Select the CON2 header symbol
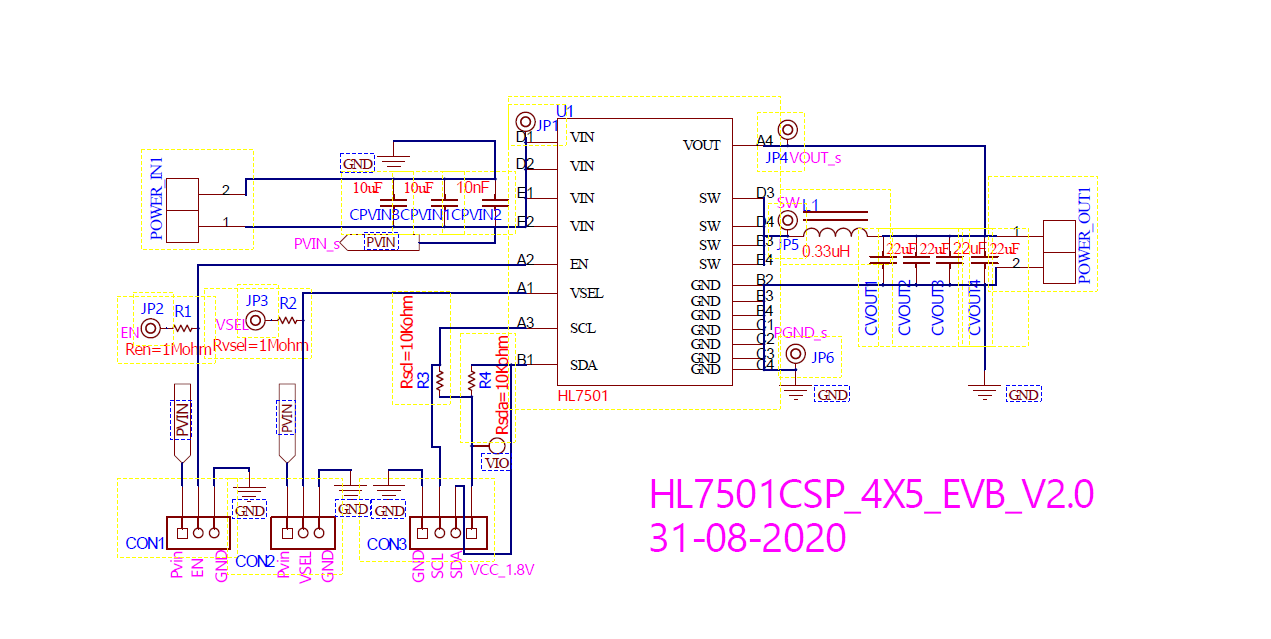This screenshot has width=1271, height=639. 304,533
